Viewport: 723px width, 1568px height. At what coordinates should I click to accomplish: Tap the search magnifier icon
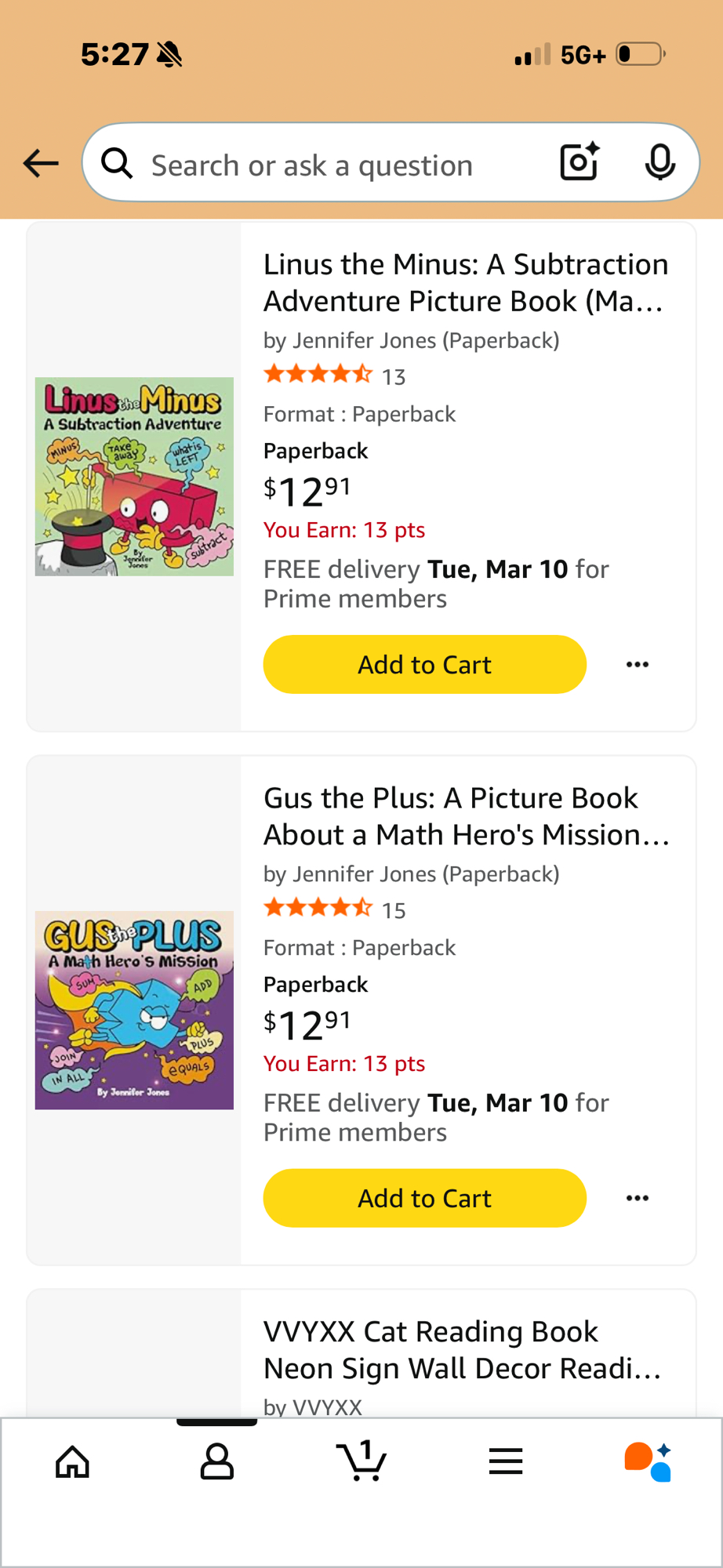[117, 164]
